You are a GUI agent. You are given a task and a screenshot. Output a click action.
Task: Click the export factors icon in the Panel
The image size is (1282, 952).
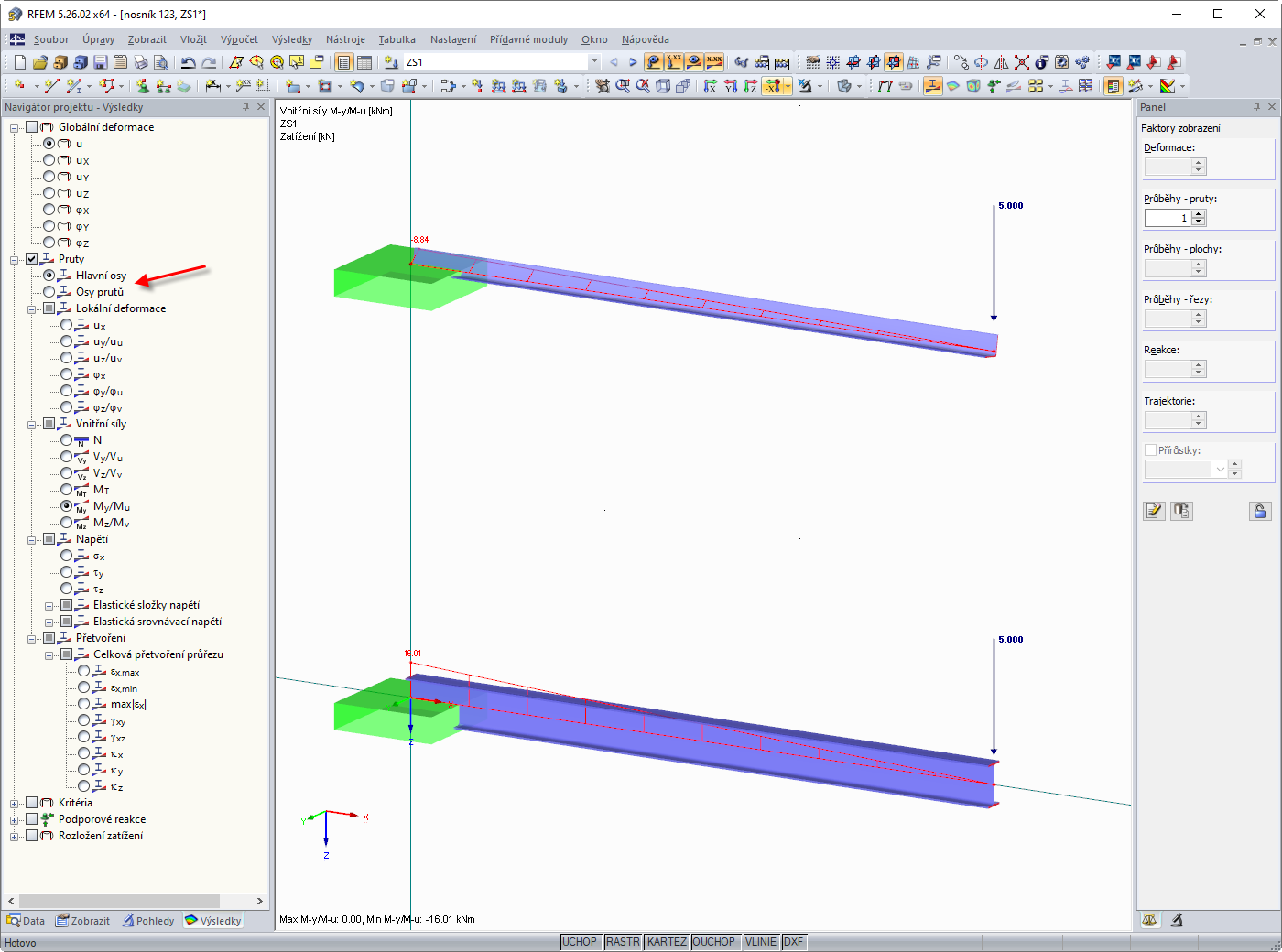1181,511
